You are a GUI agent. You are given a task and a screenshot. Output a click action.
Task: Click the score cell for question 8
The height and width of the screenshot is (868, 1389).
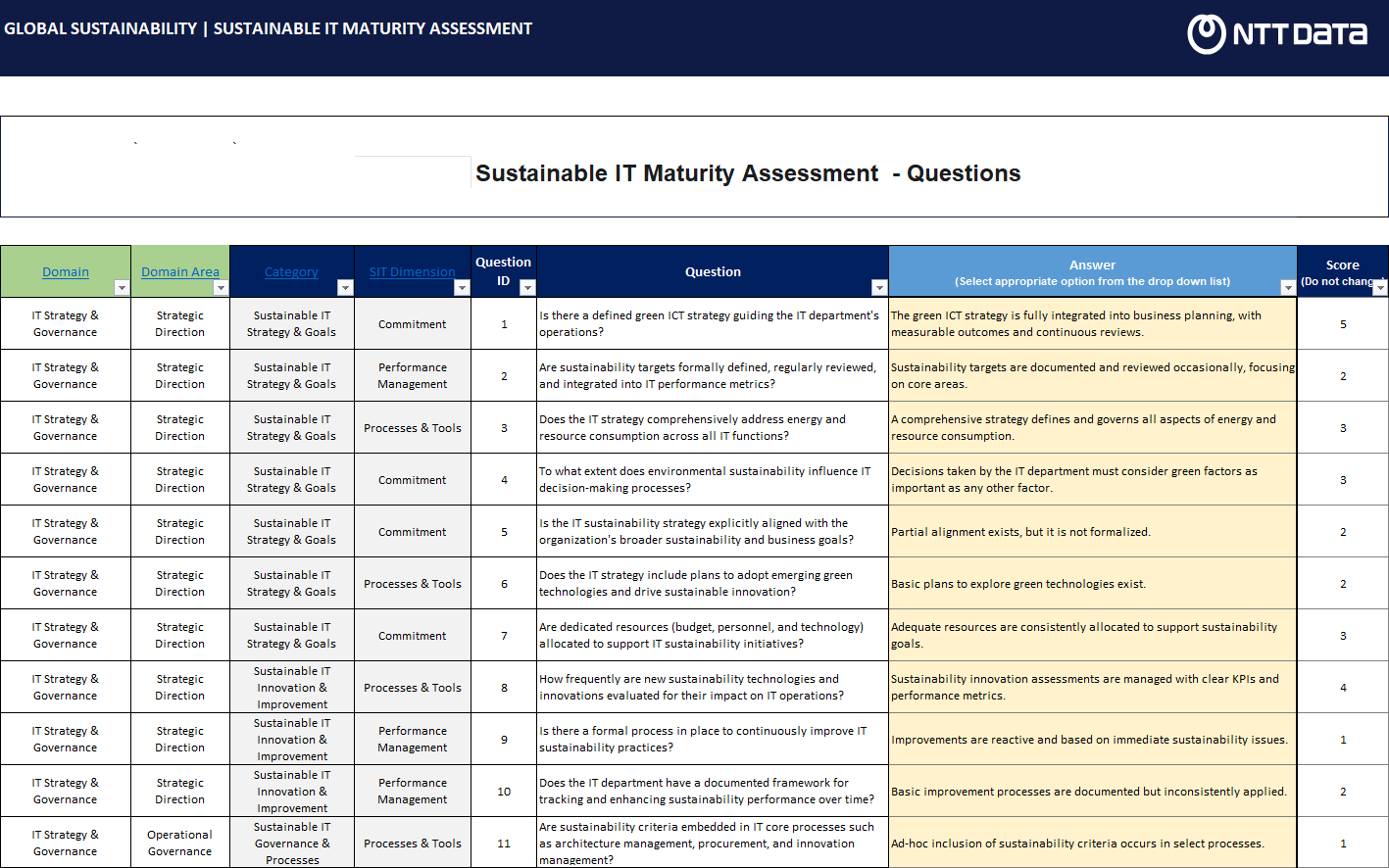[1343, 687]
